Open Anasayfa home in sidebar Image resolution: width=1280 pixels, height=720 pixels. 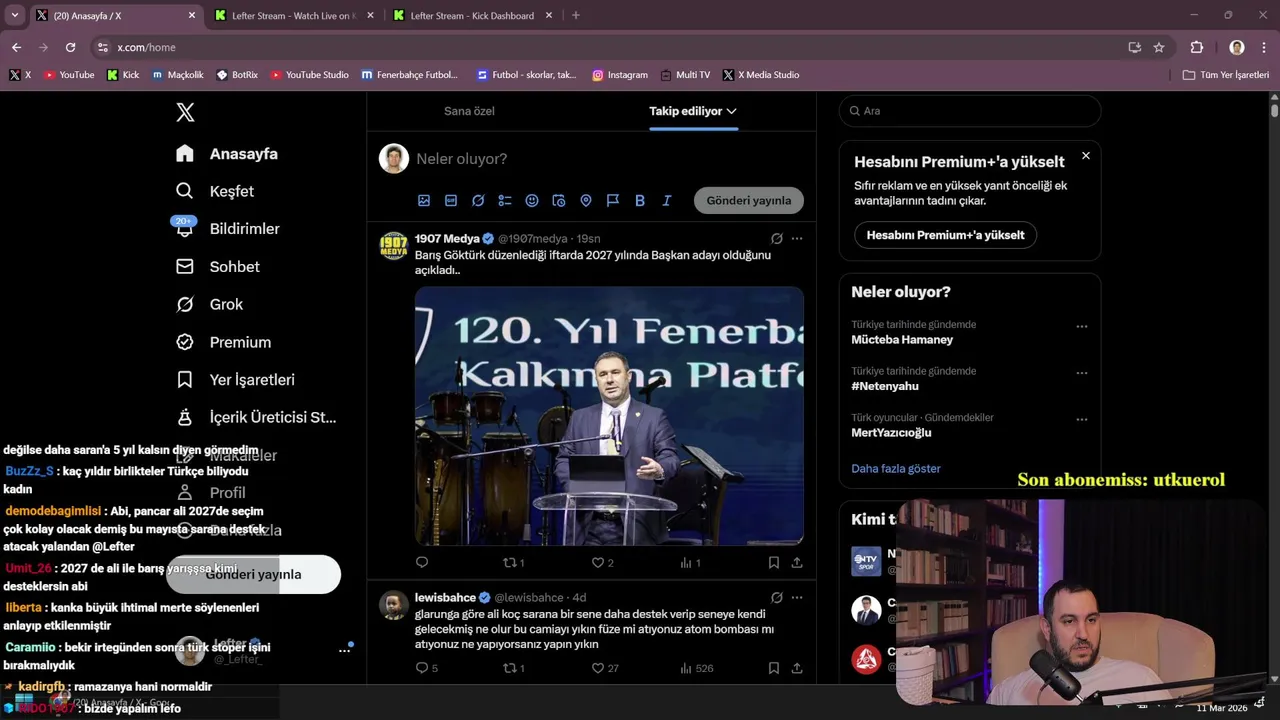227,154
